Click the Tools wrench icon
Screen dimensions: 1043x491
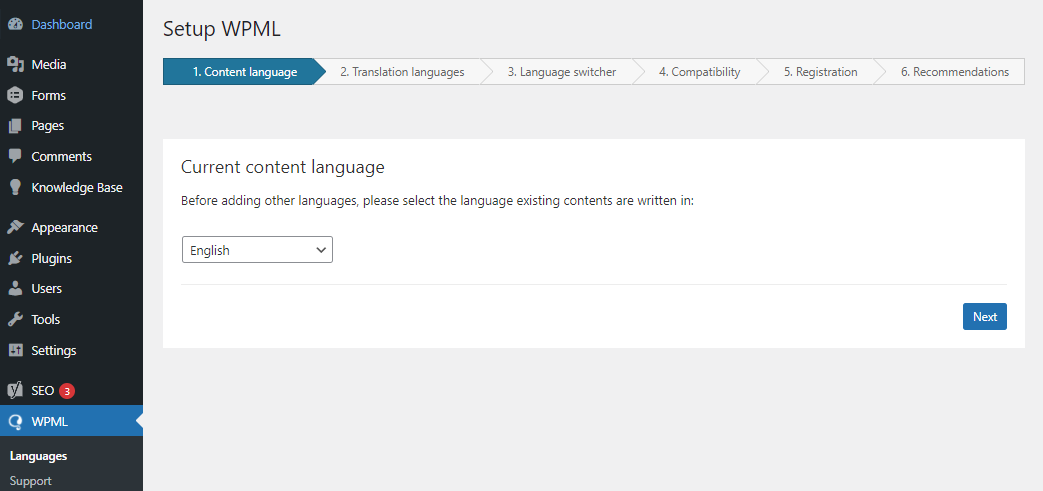click(x=15, y=319)
